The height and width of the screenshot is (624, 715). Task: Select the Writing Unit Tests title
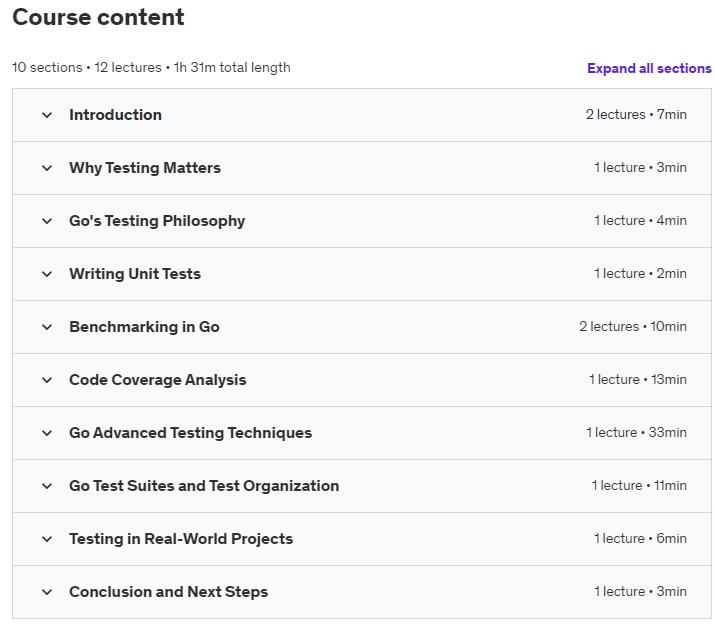(x=135, y=274)
